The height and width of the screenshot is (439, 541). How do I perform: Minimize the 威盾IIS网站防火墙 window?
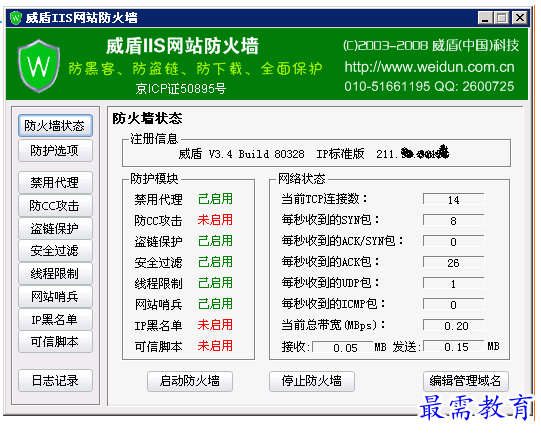click(x=485, y=18)
